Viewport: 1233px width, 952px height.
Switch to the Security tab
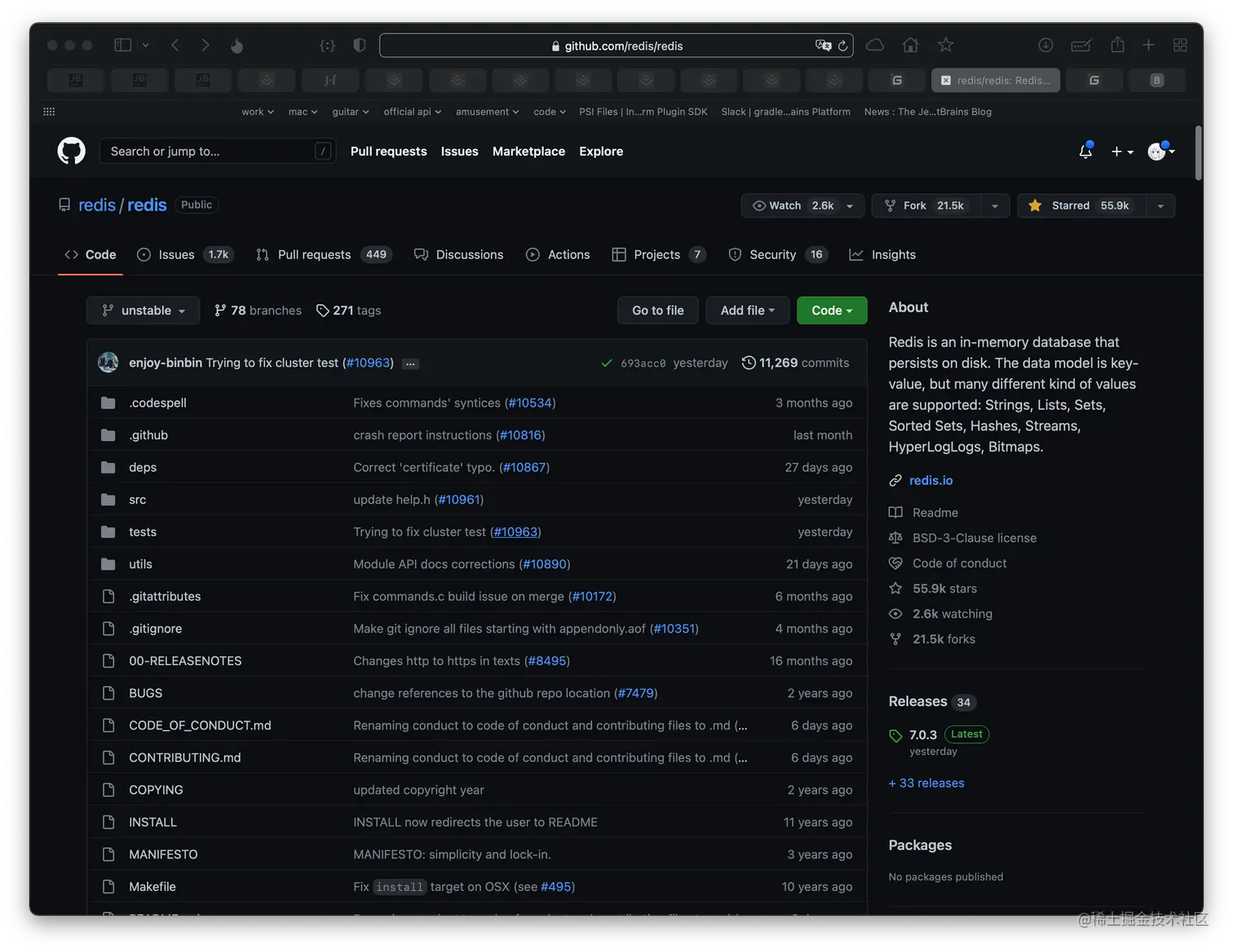click(778, 254)
